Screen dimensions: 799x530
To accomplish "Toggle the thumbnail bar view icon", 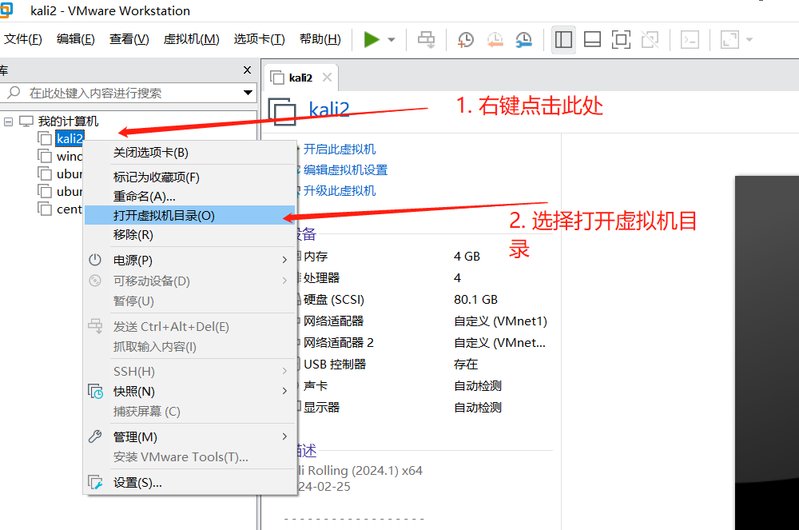I will [x=592, y=39].
